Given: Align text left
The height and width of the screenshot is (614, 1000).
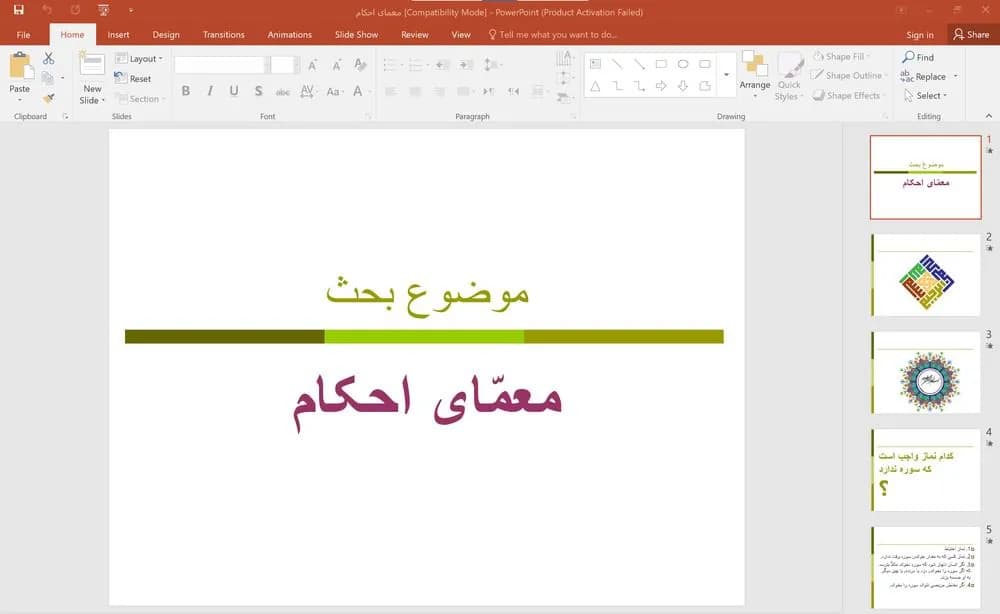Looking at the screenshot, I should (391, 92).
